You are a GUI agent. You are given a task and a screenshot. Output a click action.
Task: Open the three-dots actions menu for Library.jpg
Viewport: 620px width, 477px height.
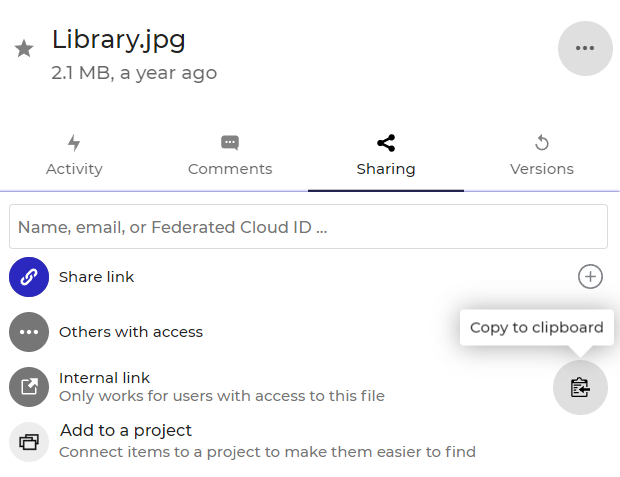585,48
